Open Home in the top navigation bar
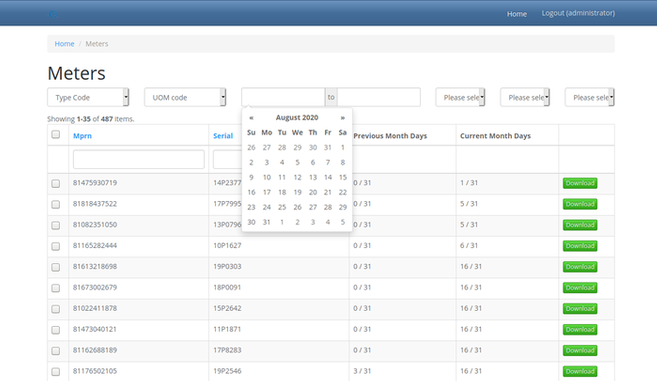Viewport: 657px width, 381px height. pyautogui.click(x=517, y=14)
